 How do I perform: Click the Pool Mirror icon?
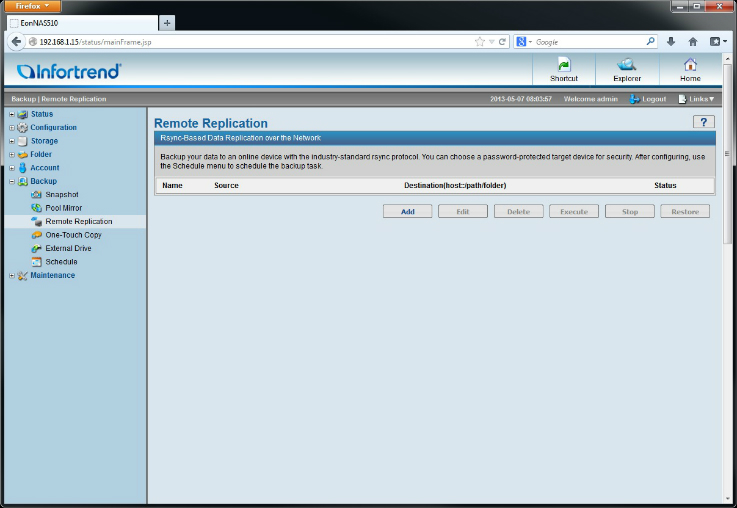point(37,208)
